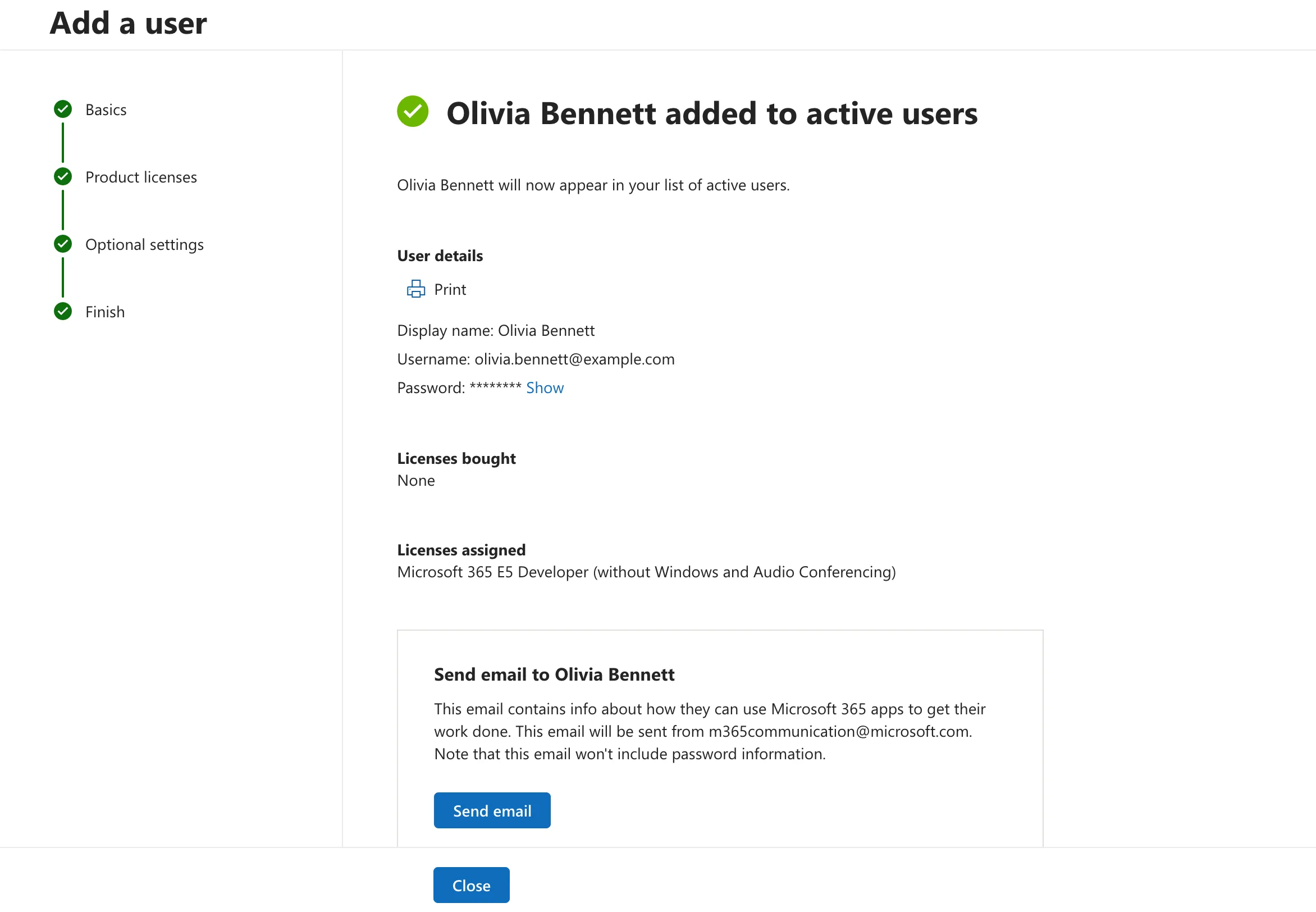Select the Finish step

tap(105, 312)
